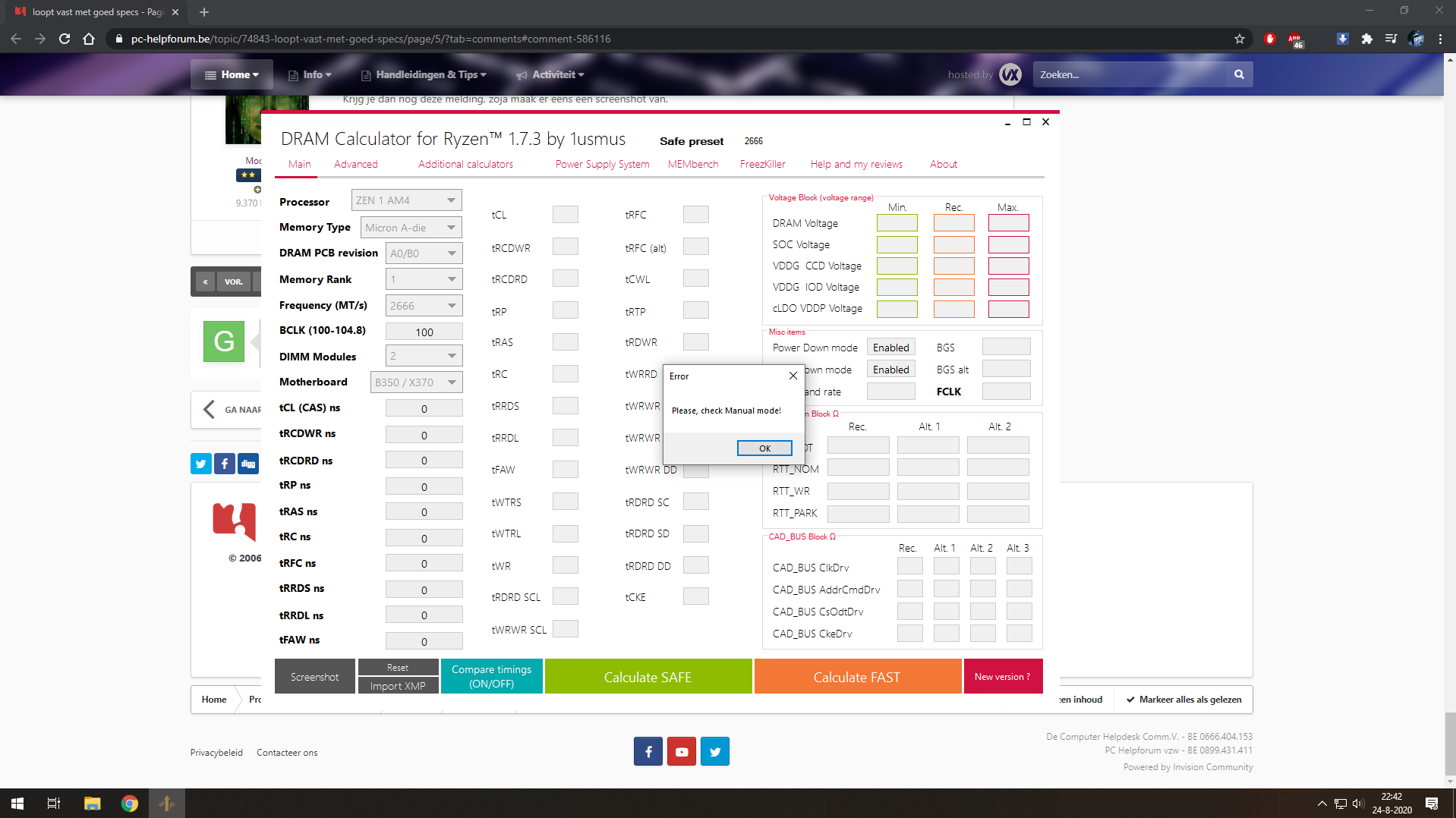Open the footer Twitter profile icon
This screenshot has width=1456, height=818.
(715, 751)
